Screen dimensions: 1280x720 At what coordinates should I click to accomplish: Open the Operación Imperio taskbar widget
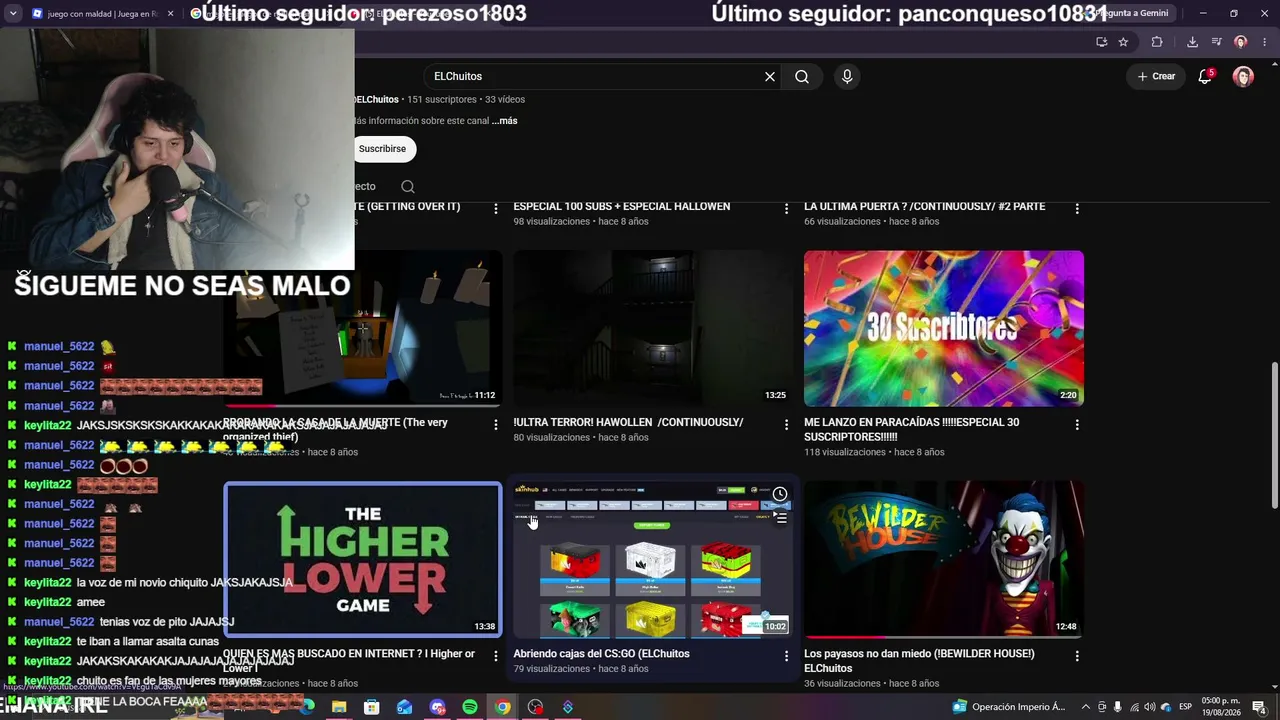tap(1009, 707)
